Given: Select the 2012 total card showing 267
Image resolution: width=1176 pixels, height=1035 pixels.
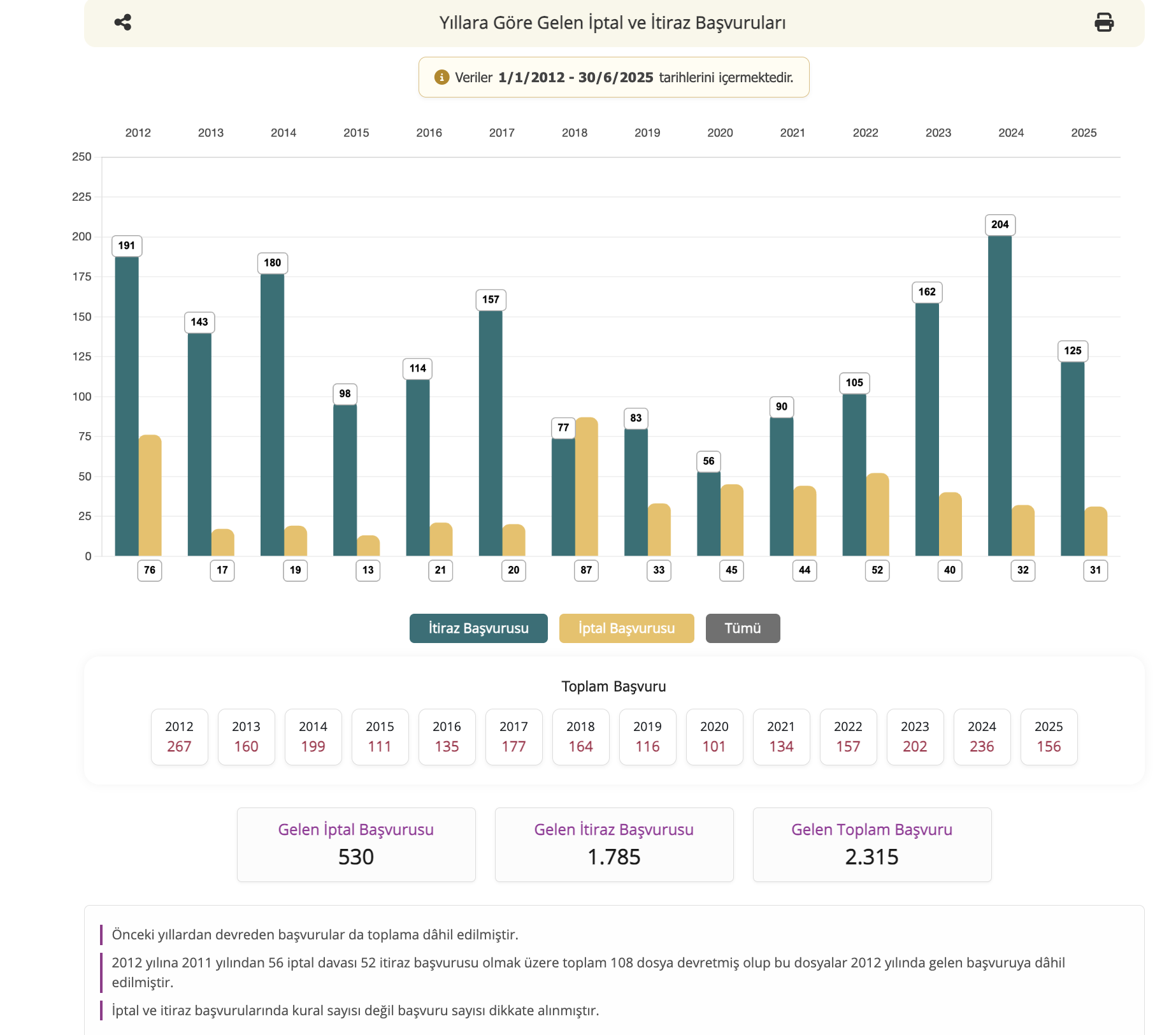Looking at the screenshot, I should pos(179,737).
